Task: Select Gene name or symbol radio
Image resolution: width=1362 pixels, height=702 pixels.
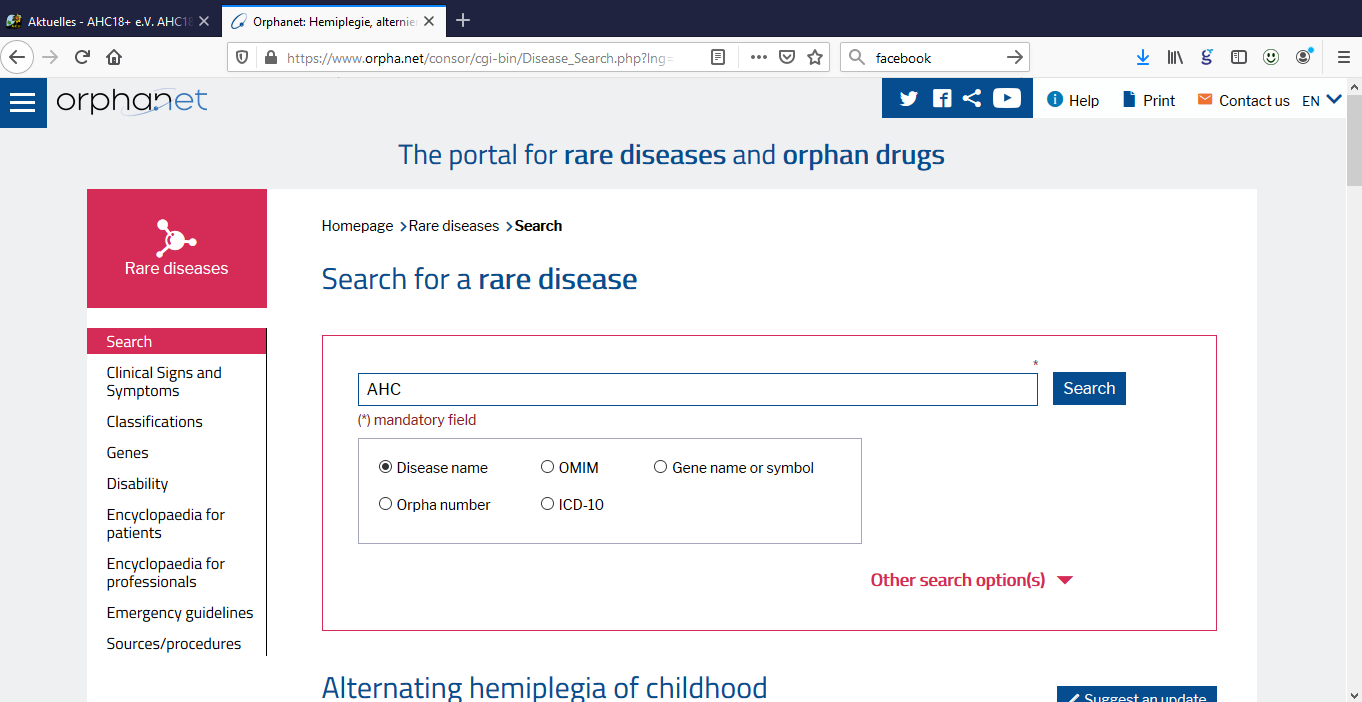Action: pos(660,467)
